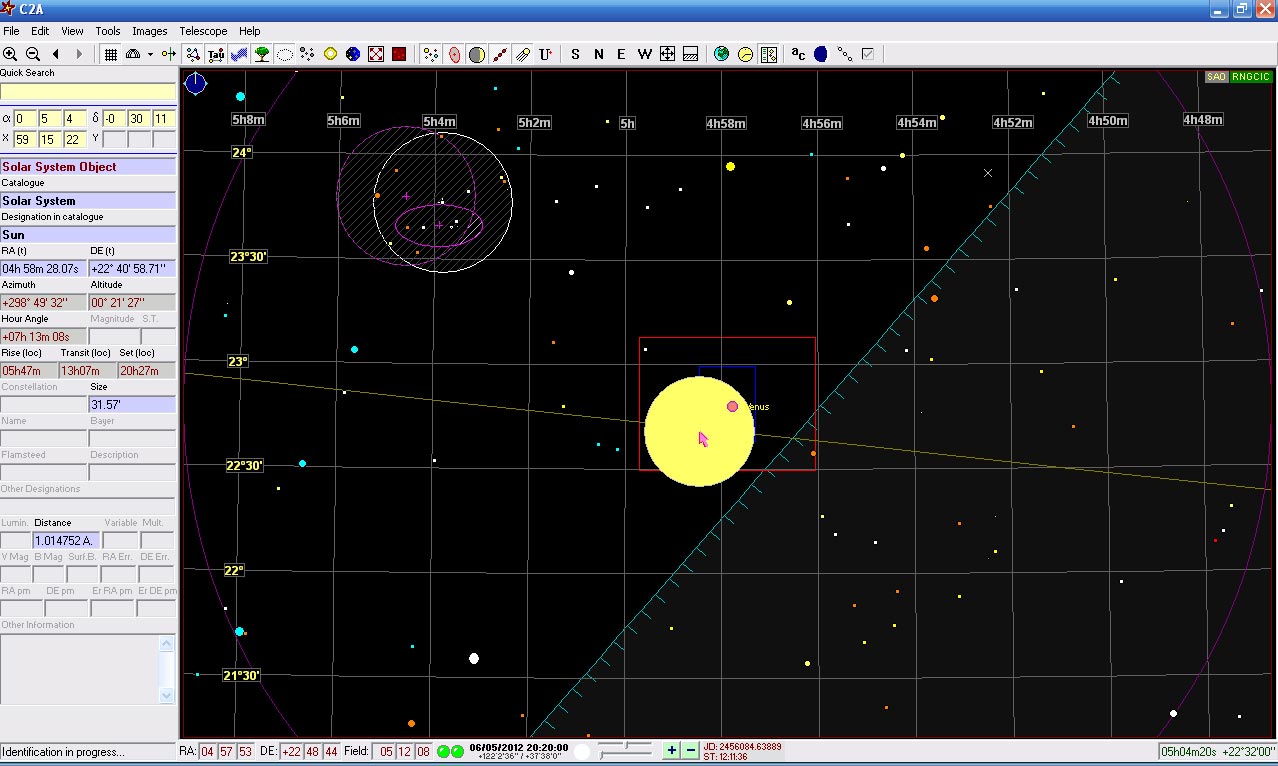The image size is (1278, 766).
Task: Toggle the coordinate grid icon
Action: coord(111,54)
